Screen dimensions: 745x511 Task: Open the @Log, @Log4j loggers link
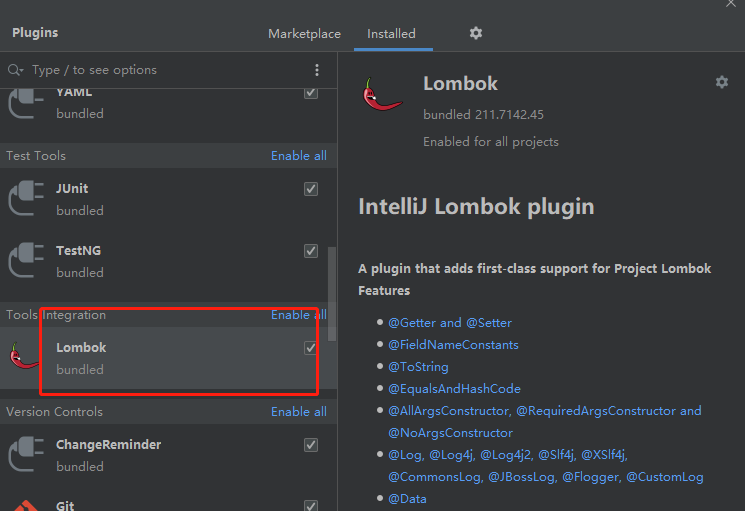point(545,466)
